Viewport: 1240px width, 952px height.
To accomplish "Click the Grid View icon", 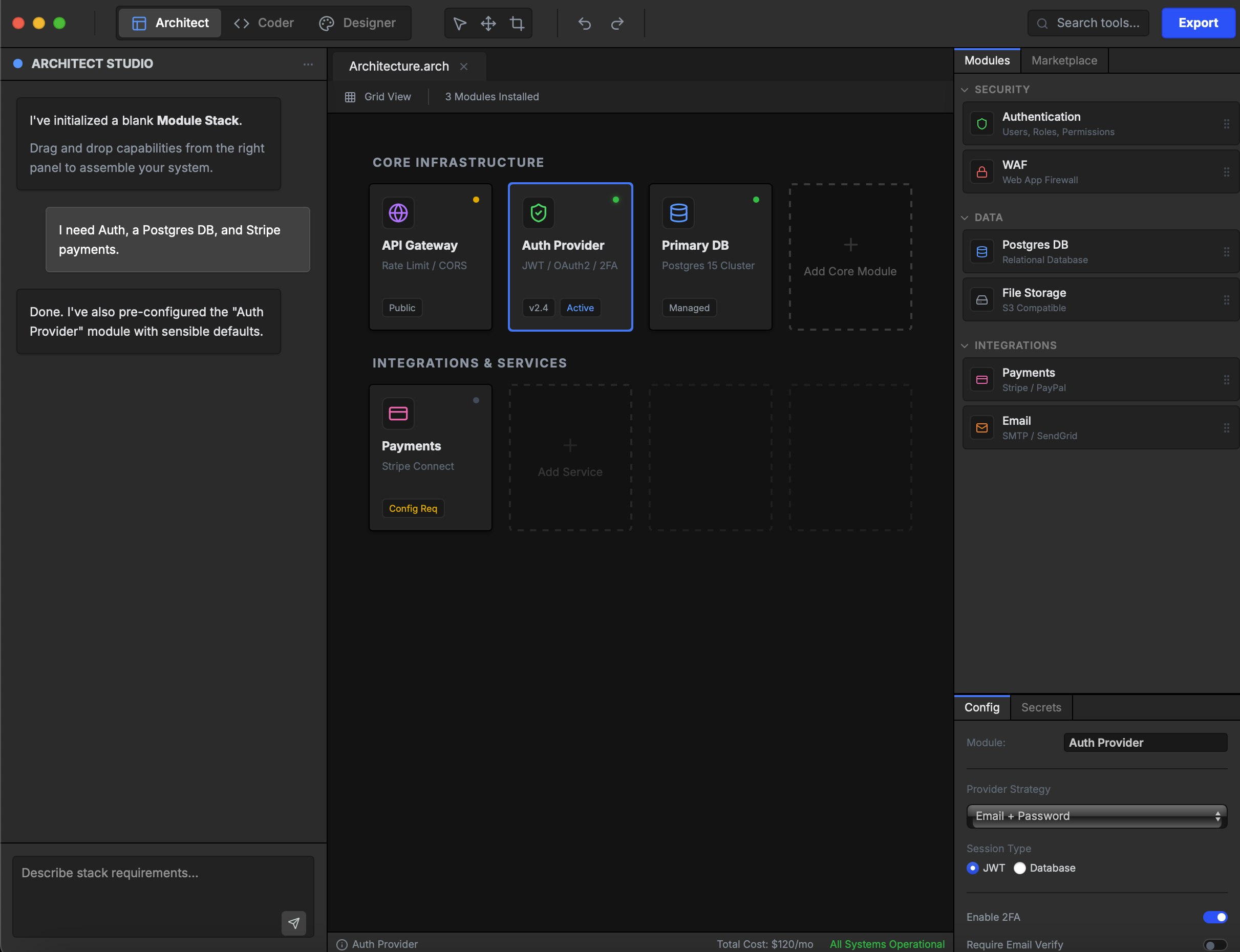I will (x=350, y=97).
